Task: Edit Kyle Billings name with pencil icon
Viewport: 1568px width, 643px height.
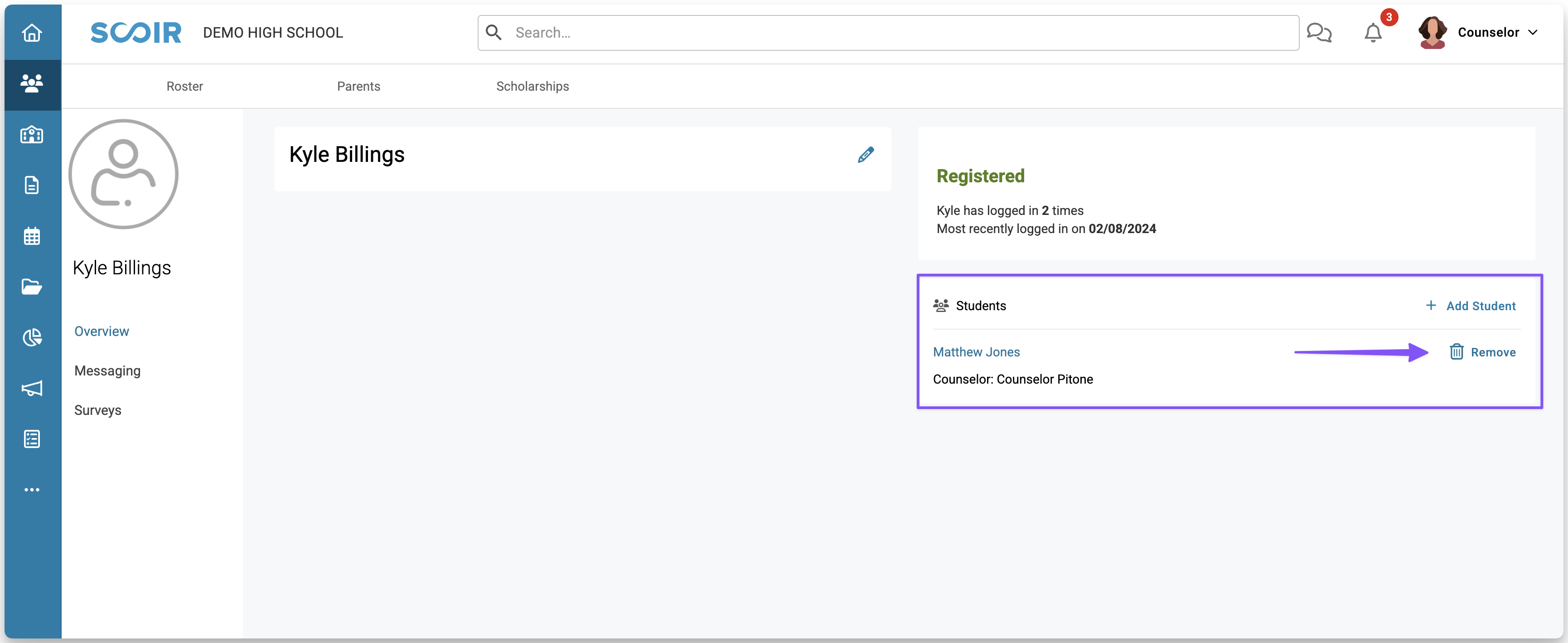Action: (x=866, y=155)
